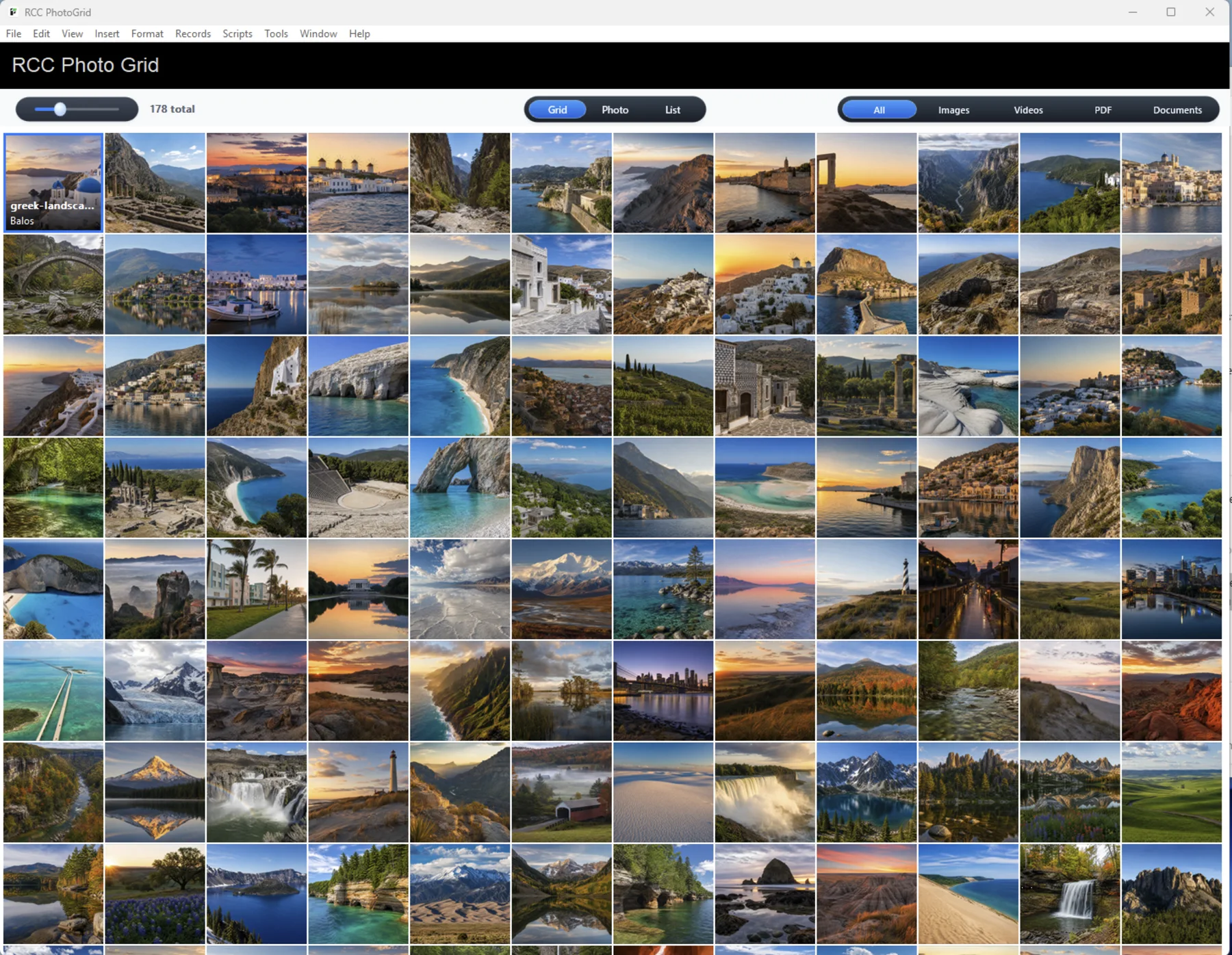Open the red covered bridge photo
Viewport: 1232px width, 955px height.
click(561, 792)
